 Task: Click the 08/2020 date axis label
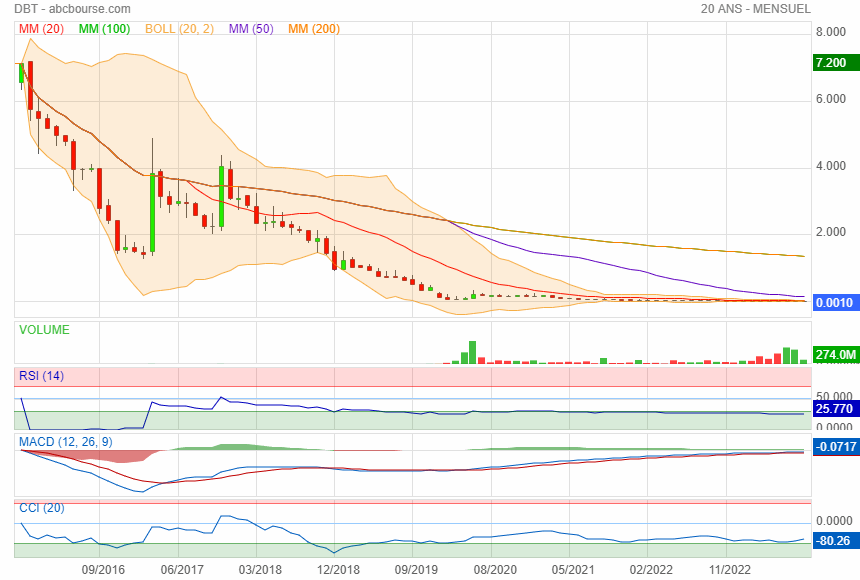coord(495,570)
